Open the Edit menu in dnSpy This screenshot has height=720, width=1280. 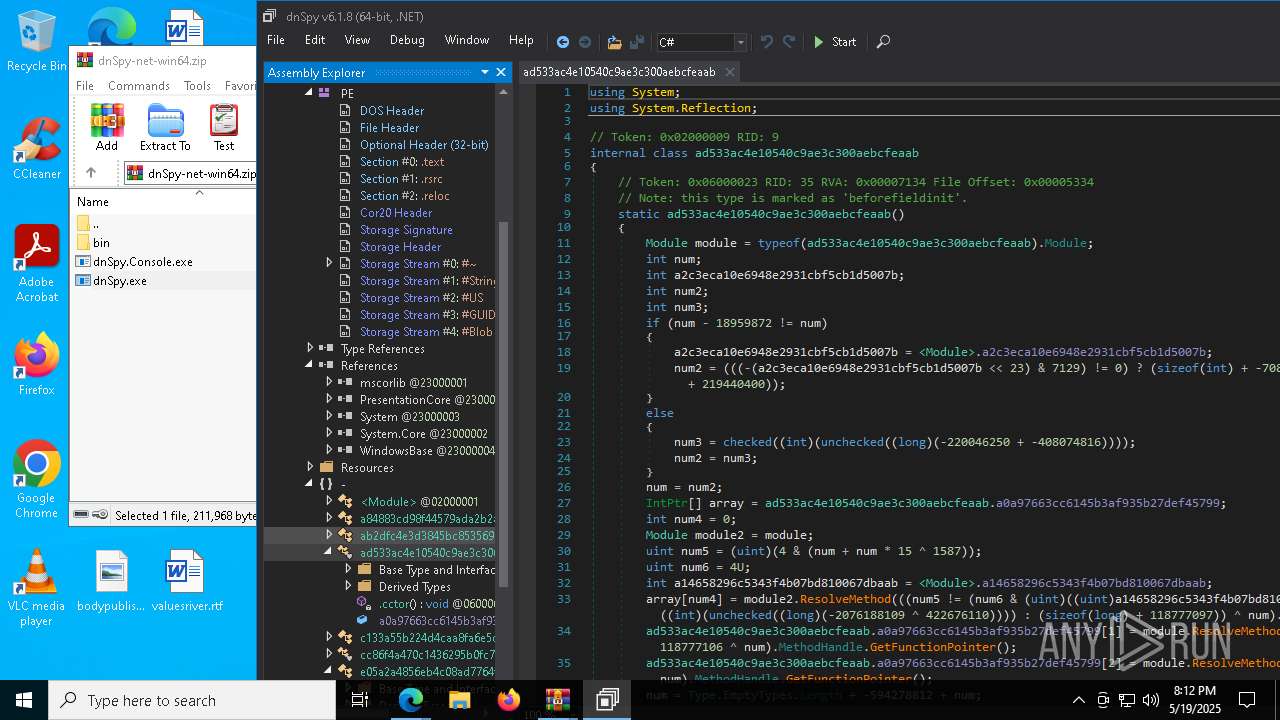tap(315, 40)
